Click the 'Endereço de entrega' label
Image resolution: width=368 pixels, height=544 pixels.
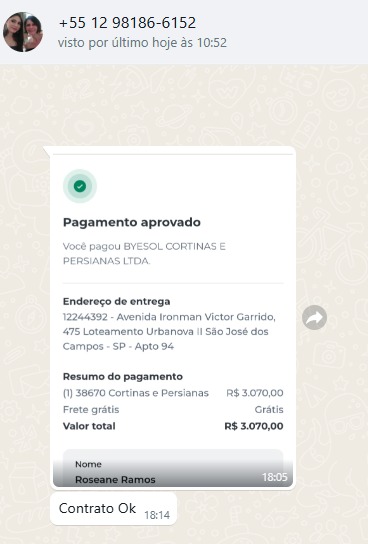click(117, 301)
